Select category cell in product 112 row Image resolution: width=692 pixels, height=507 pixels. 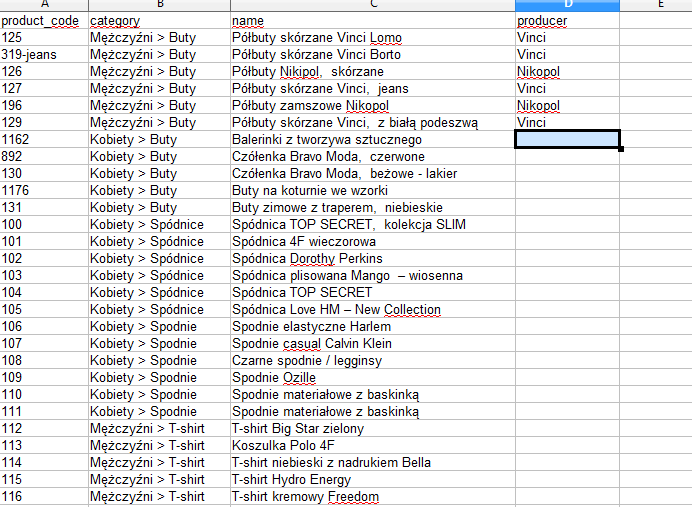click(x=159, y=428)
